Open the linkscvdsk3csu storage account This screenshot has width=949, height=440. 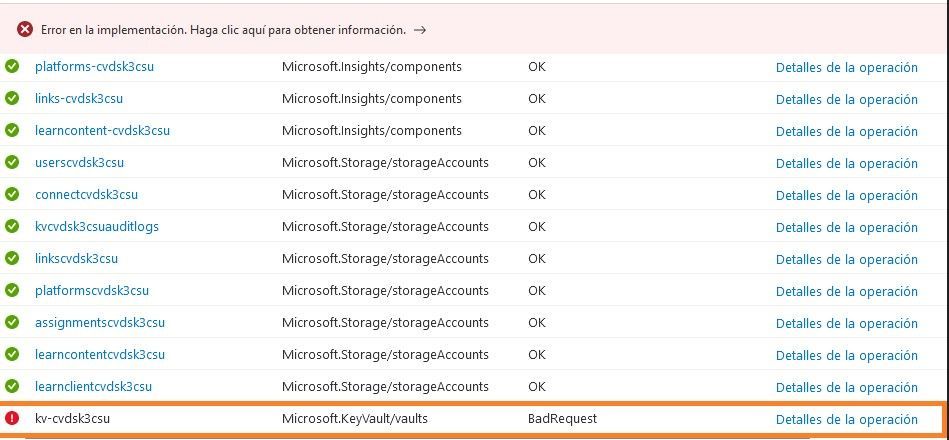76,259
